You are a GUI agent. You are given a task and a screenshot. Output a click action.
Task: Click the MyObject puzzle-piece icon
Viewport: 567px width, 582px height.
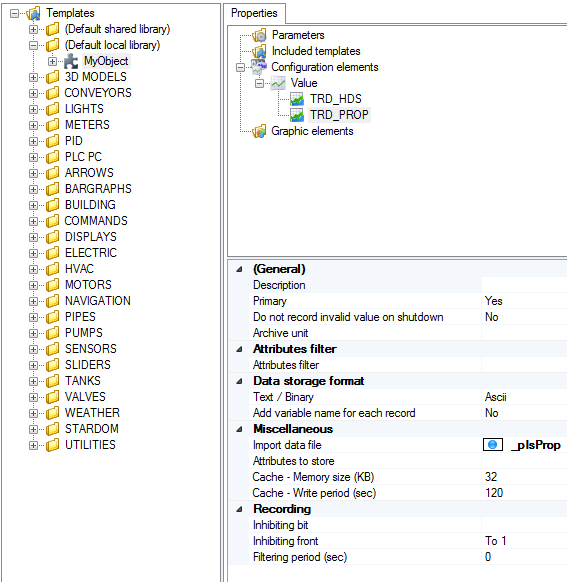(71, 61)
